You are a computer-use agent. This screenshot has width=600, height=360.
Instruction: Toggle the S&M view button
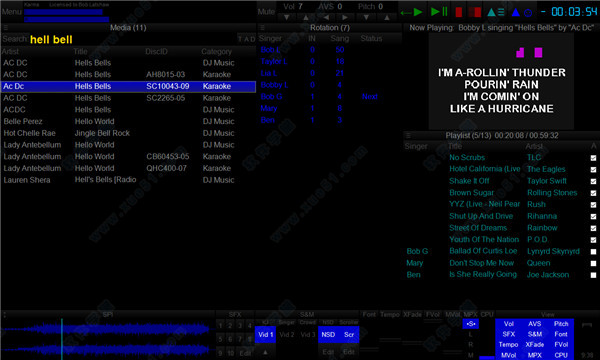(535, 334)
